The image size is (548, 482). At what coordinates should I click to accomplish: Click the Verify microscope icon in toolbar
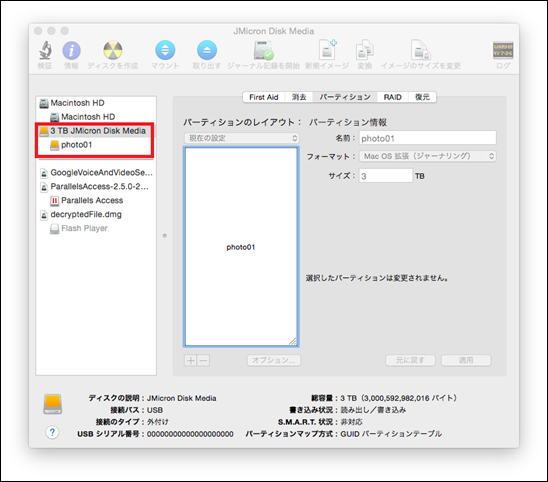[x=45, y=50]
